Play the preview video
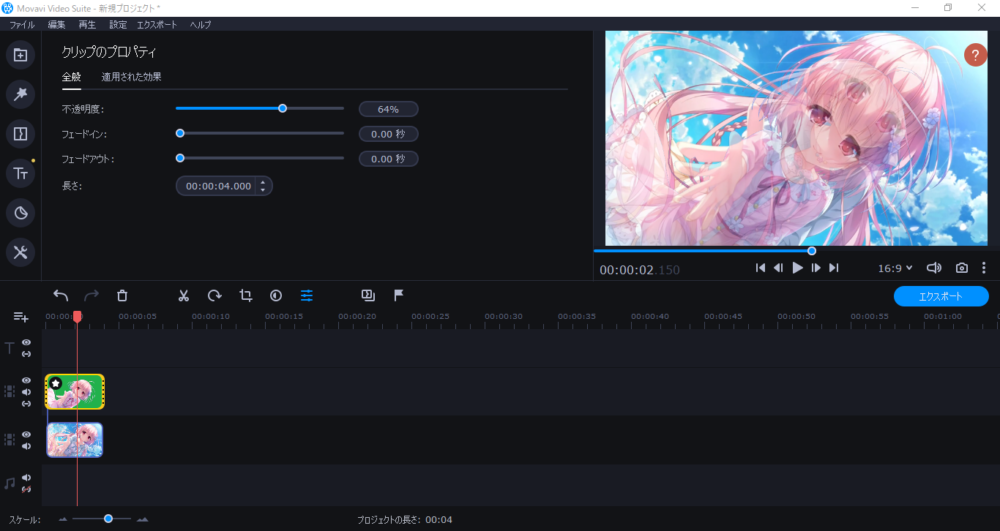This screenshot has width=1000, height=531. click(x=797, y=268)
